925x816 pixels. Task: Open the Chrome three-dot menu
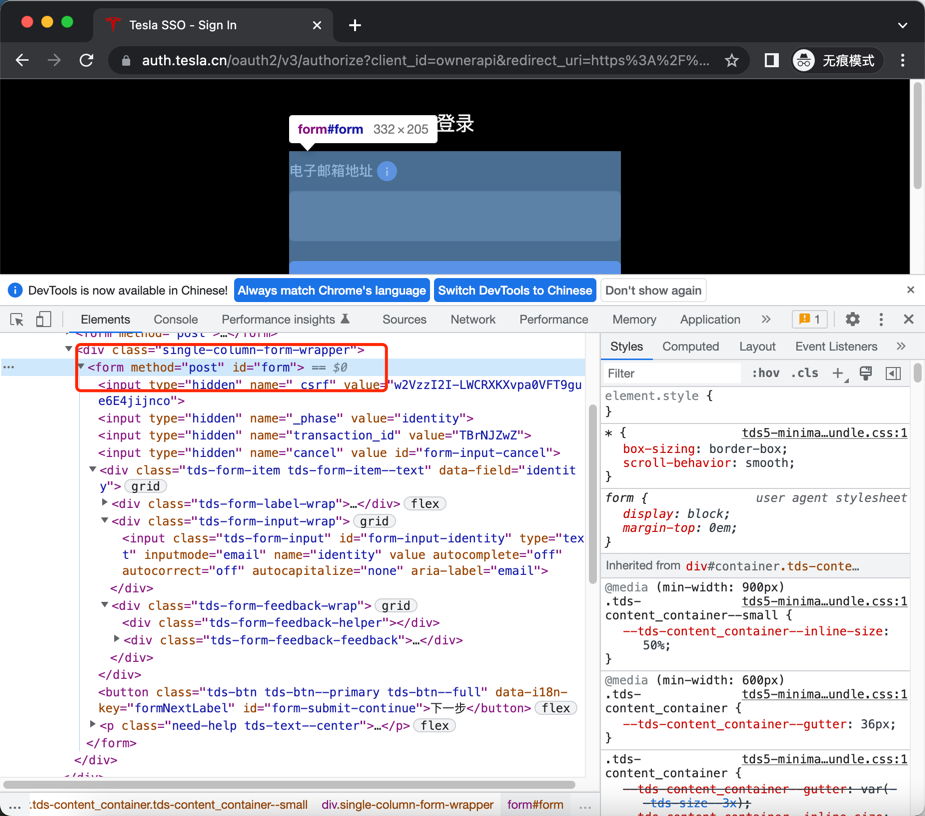[903, 60]
